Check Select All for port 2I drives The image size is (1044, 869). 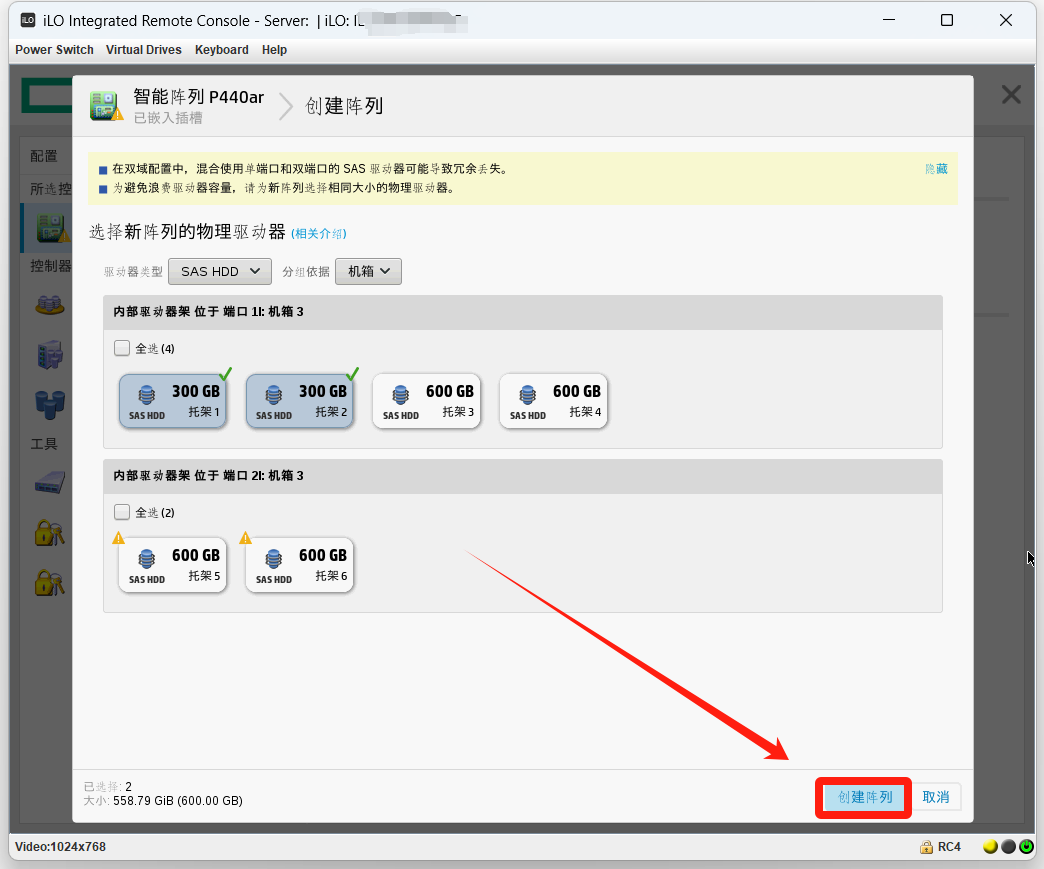click(122, 513)
